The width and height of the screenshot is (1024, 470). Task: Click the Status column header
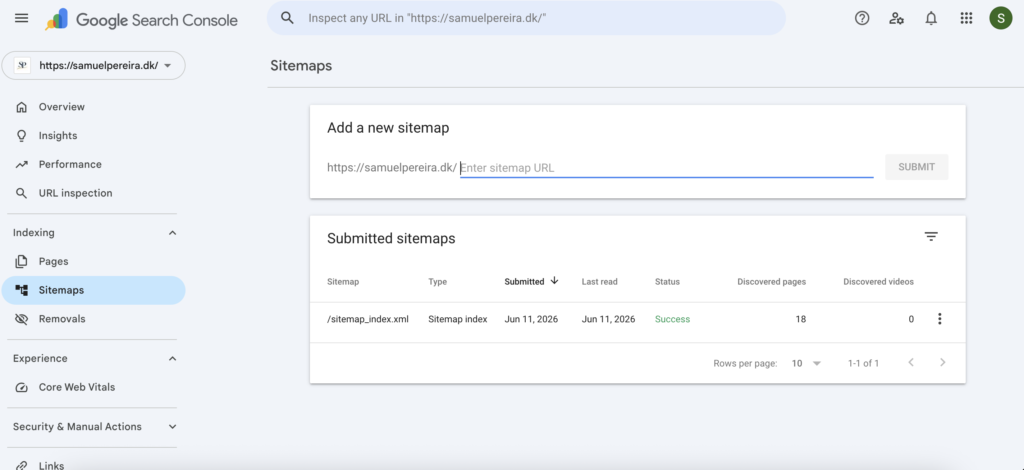[x=667, y=281]
